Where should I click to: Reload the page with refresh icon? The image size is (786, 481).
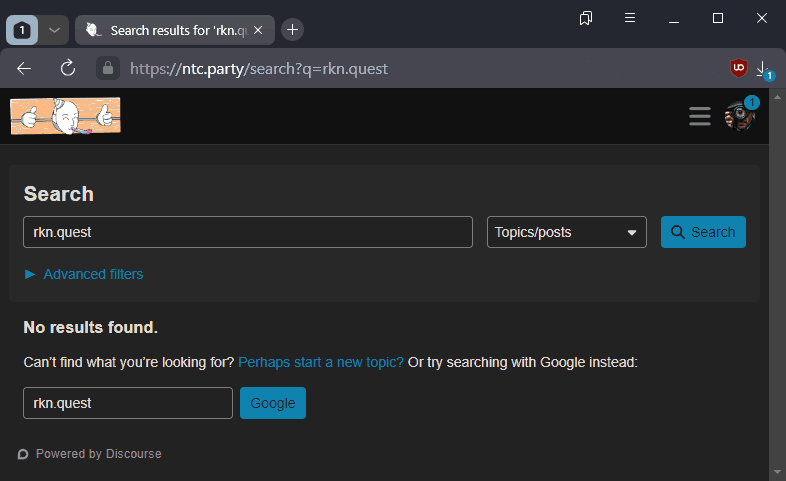[x=68, y=69]
